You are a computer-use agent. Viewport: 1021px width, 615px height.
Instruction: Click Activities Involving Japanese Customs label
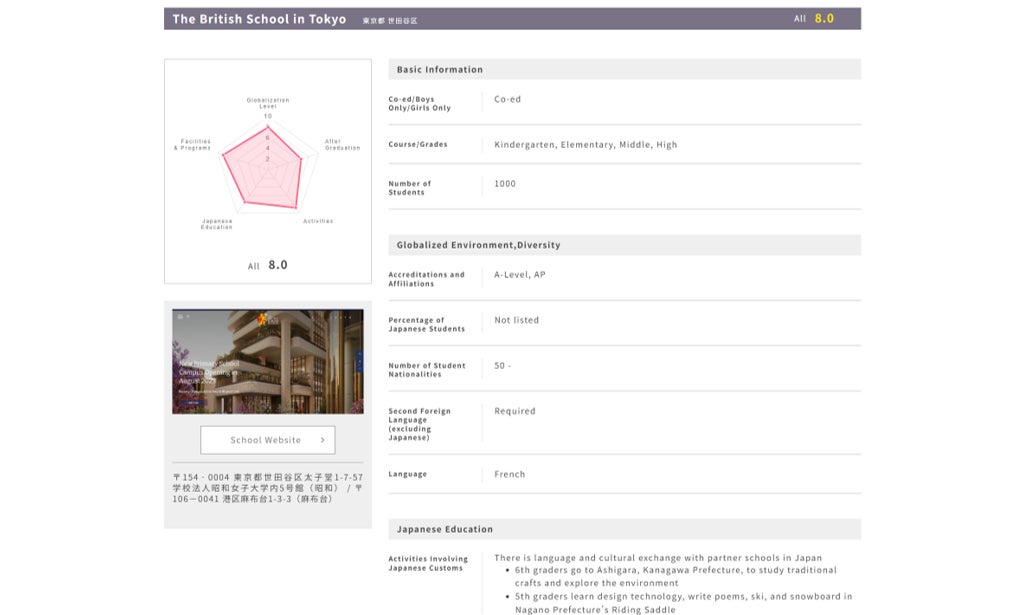tap(428, 564)
